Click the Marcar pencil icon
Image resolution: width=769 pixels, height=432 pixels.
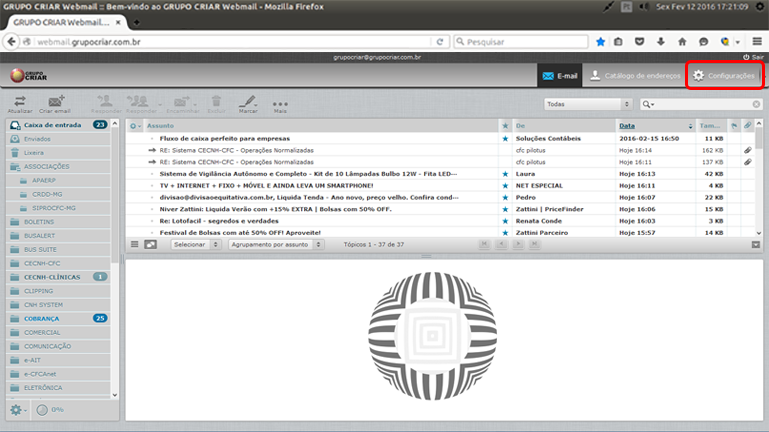(x=248, y=104)
